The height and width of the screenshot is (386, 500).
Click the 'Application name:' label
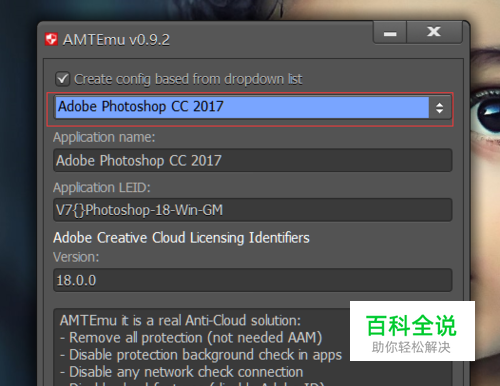tap(104, 137)
